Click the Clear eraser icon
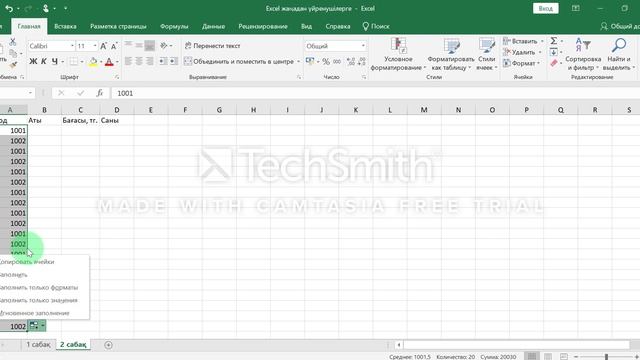Image resolution: width=640 pixels, height=360 pixels. click(x=553, y=63)
